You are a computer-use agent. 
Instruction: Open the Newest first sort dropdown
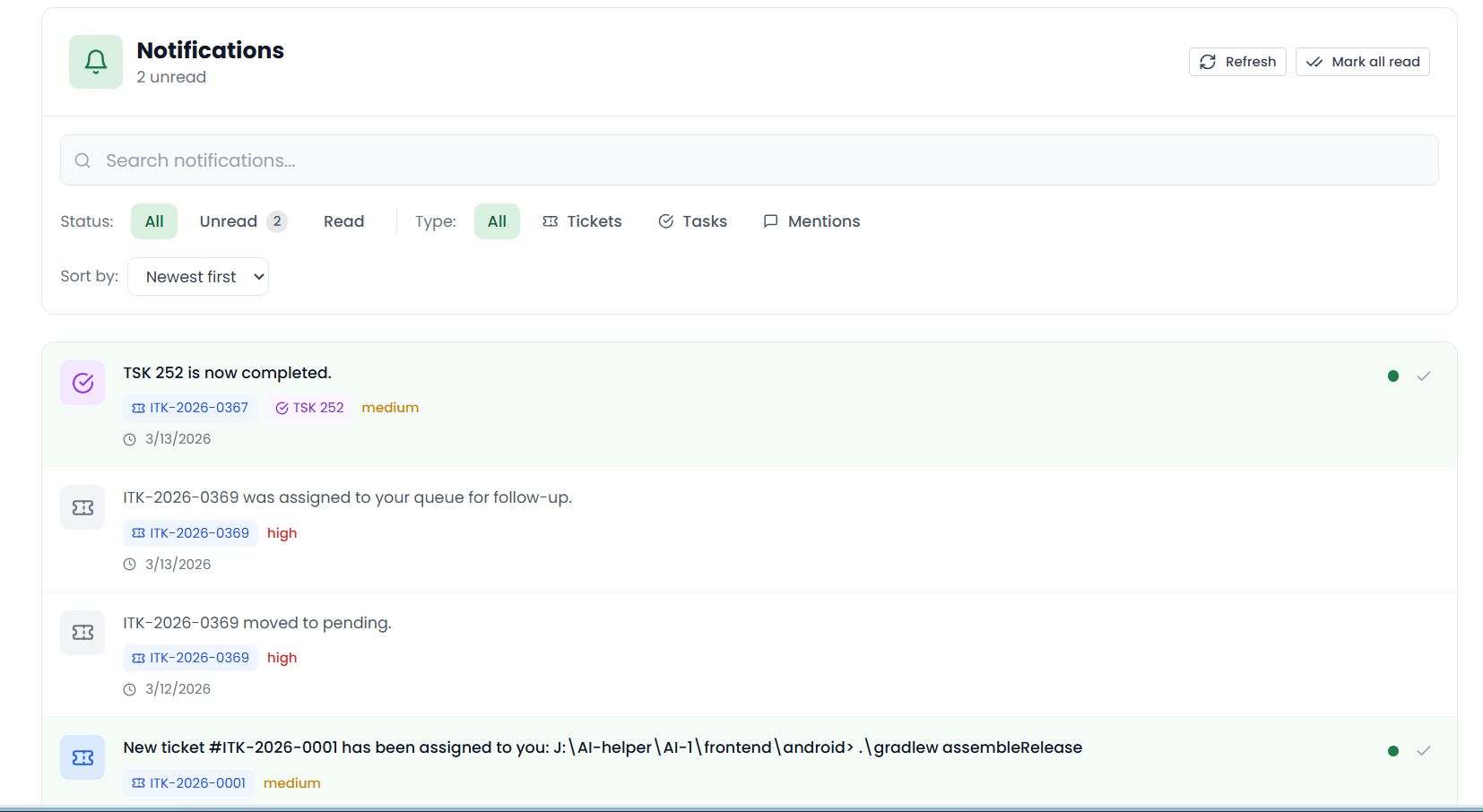click(x=198, y=277)
